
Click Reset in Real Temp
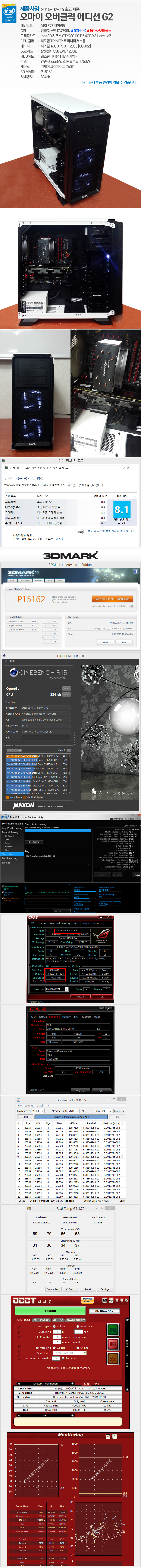pos(87,1289)
